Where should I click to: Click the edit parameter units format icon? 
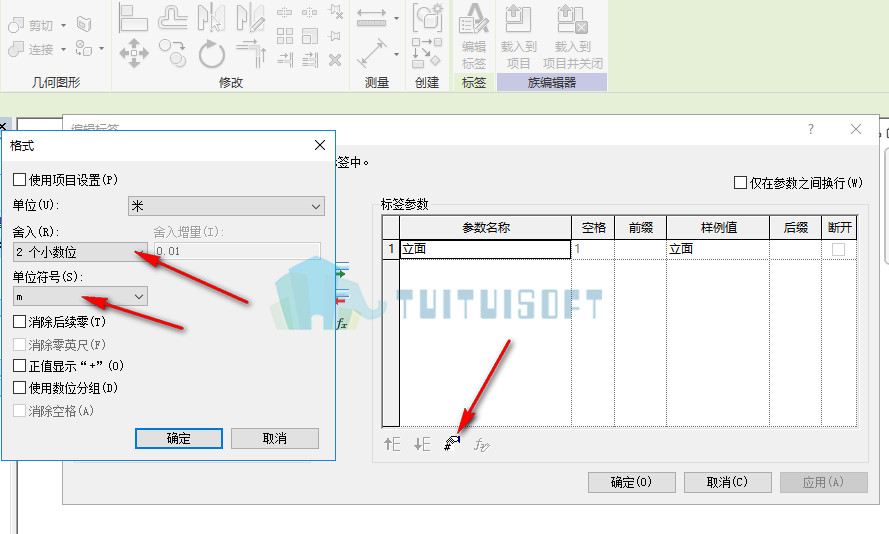click(452, 444)
